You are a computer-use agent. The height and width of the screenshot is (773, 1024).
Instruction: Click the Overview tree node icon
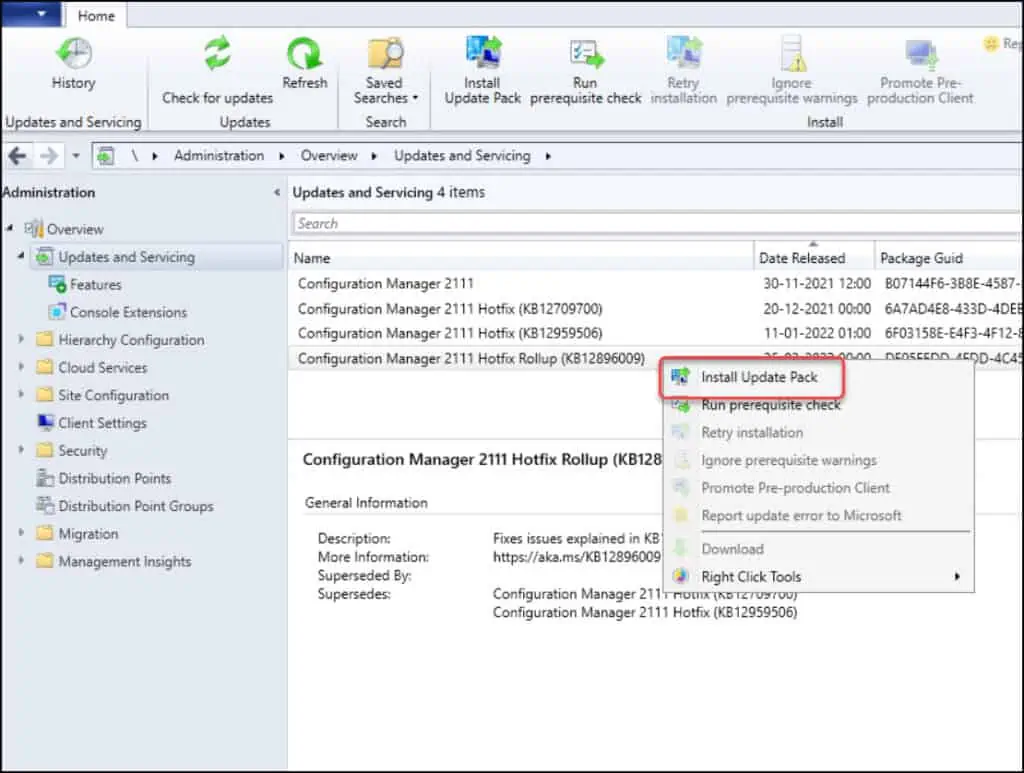tap(33, 229)
